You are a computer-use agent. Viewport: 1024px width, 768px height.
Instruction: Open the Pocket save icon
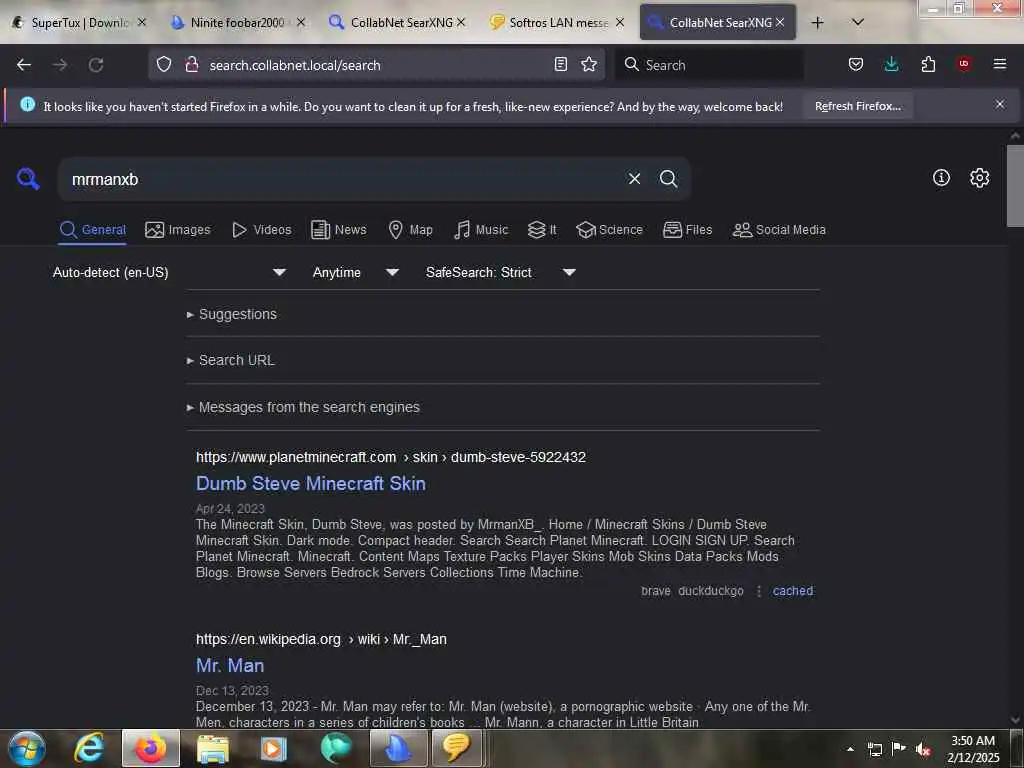coord(856,65)
